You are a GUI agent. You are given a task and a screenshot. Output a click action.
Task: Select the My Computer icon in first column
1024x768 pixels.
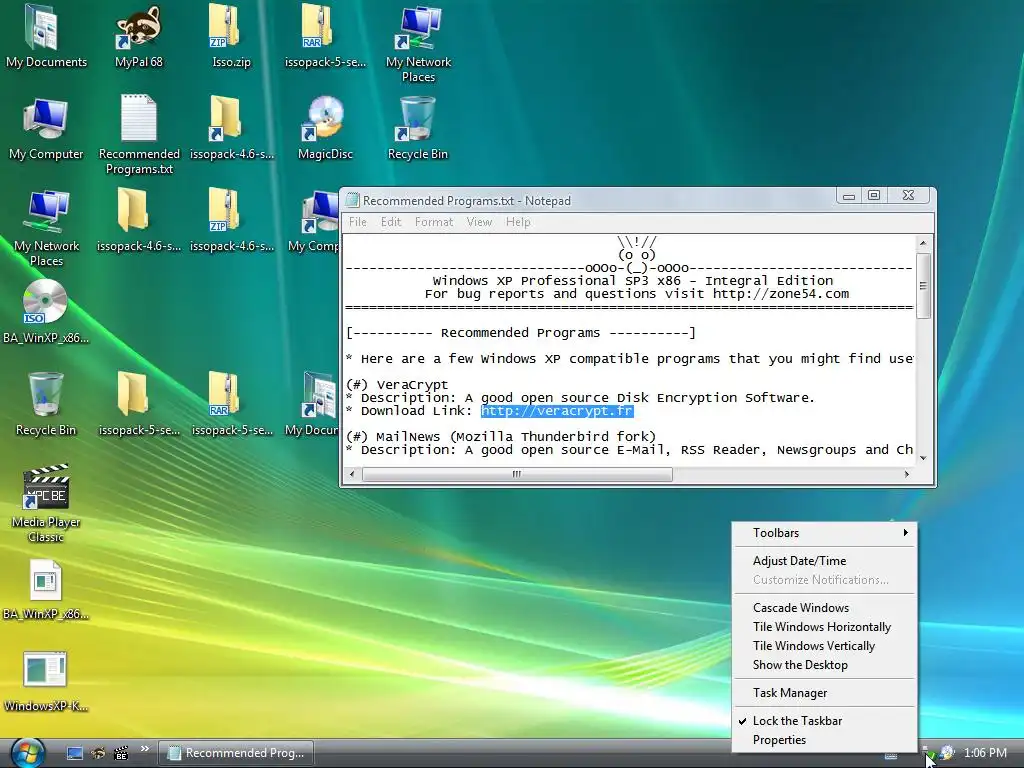[46, 129]
